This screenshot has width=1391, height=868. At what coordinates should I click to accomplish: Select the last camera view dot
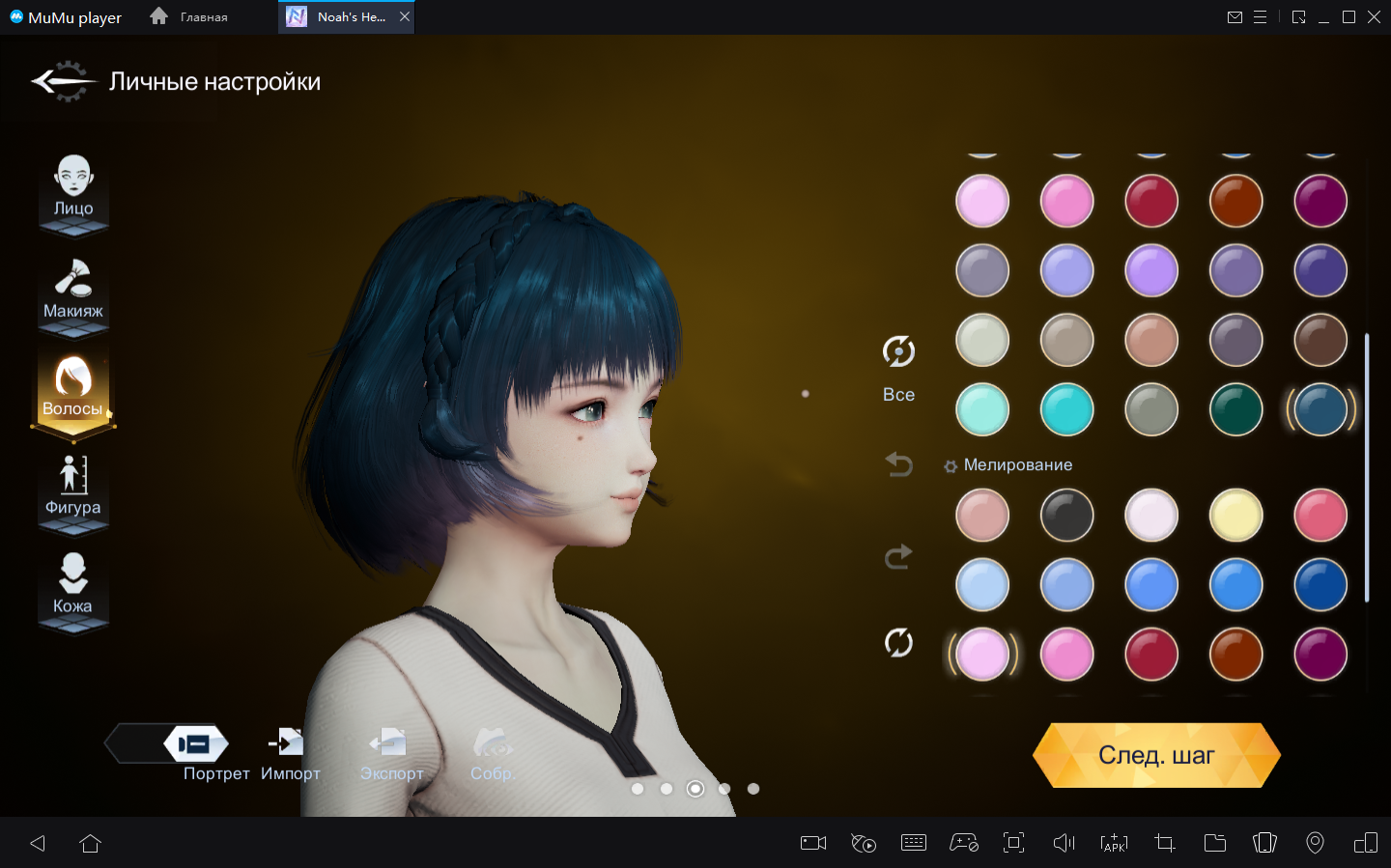pos(753,789)
